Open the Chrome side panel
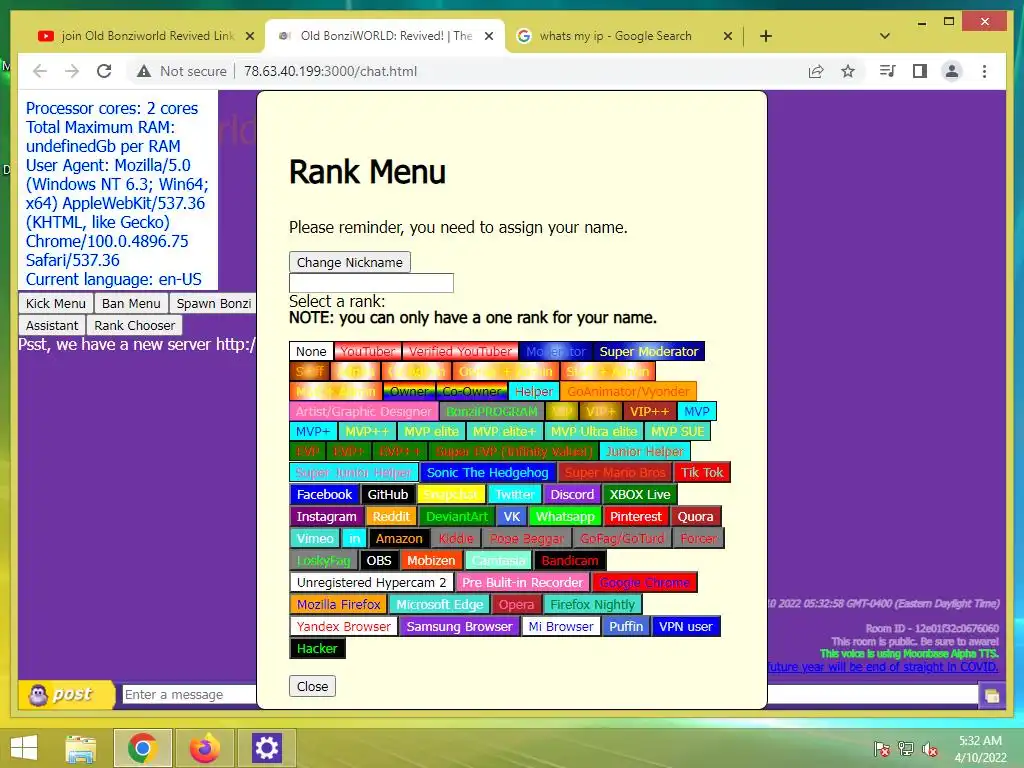This screenshot has height=768, width=1024. tap(920, 71)
